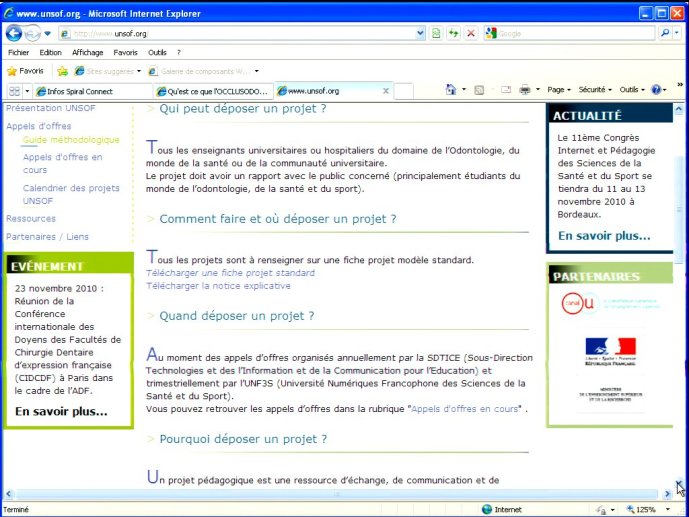Add page to favorites bar icon

62,71
